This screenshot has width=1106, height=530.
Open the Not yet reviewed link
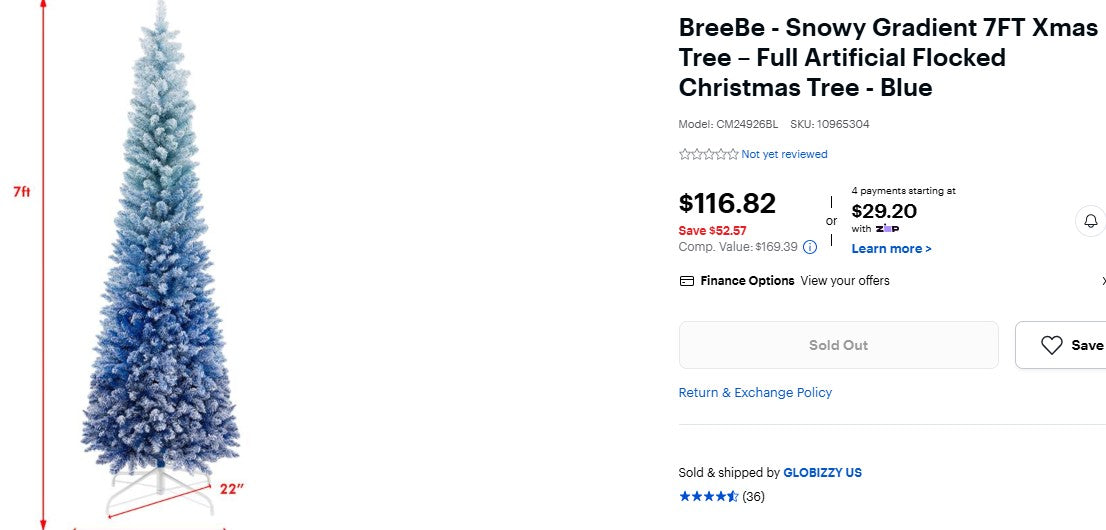pos(784,154)
